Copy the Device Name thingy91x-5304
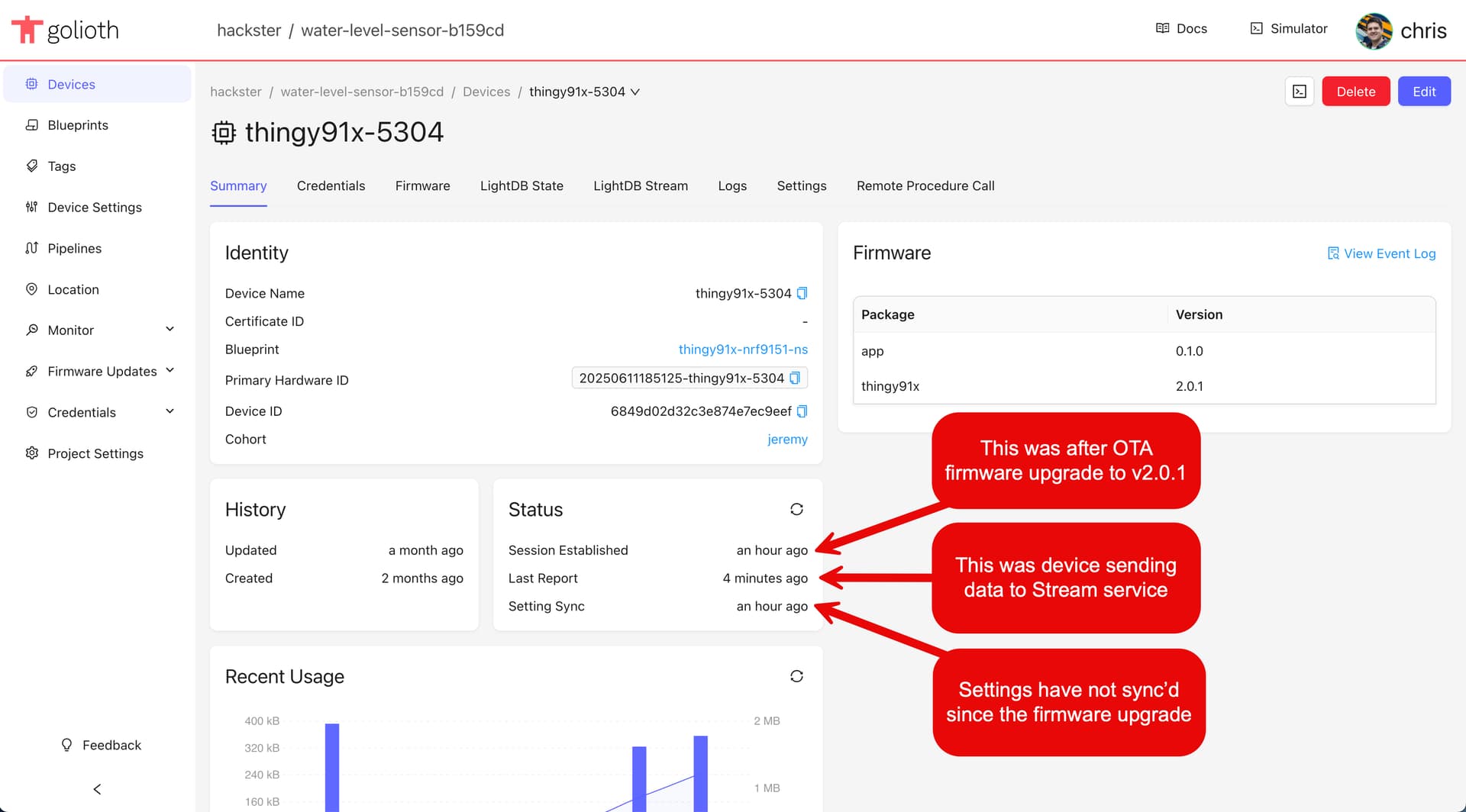This screenshot has width=1466, height=812. (802, 293)
